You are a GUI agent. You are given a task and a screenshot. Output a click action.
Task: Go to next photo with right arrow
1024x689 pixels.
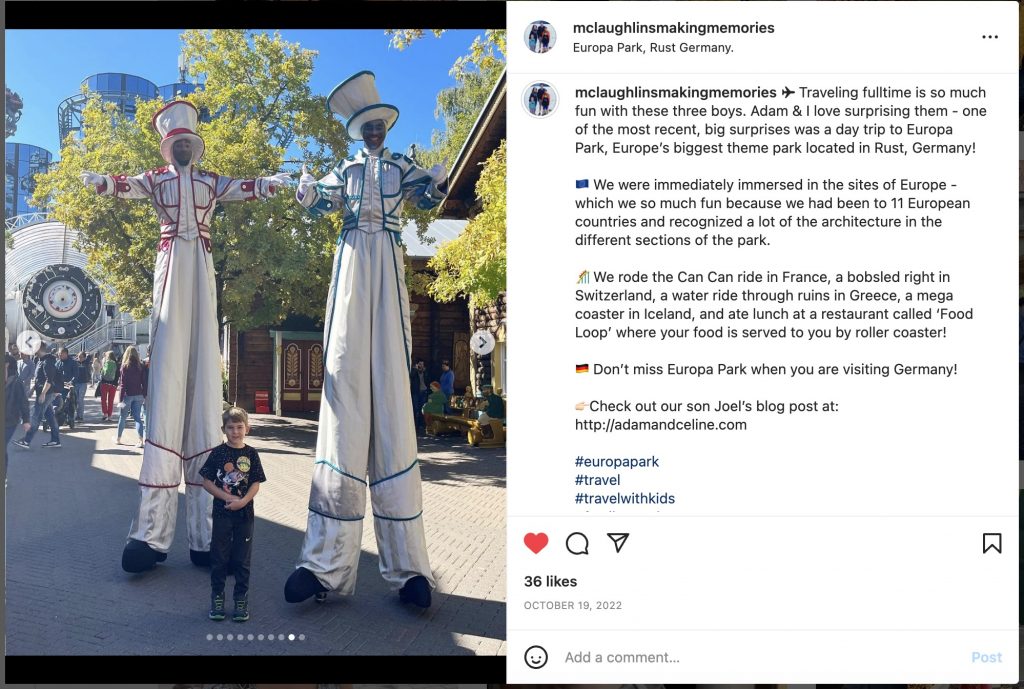click(483, 342)
